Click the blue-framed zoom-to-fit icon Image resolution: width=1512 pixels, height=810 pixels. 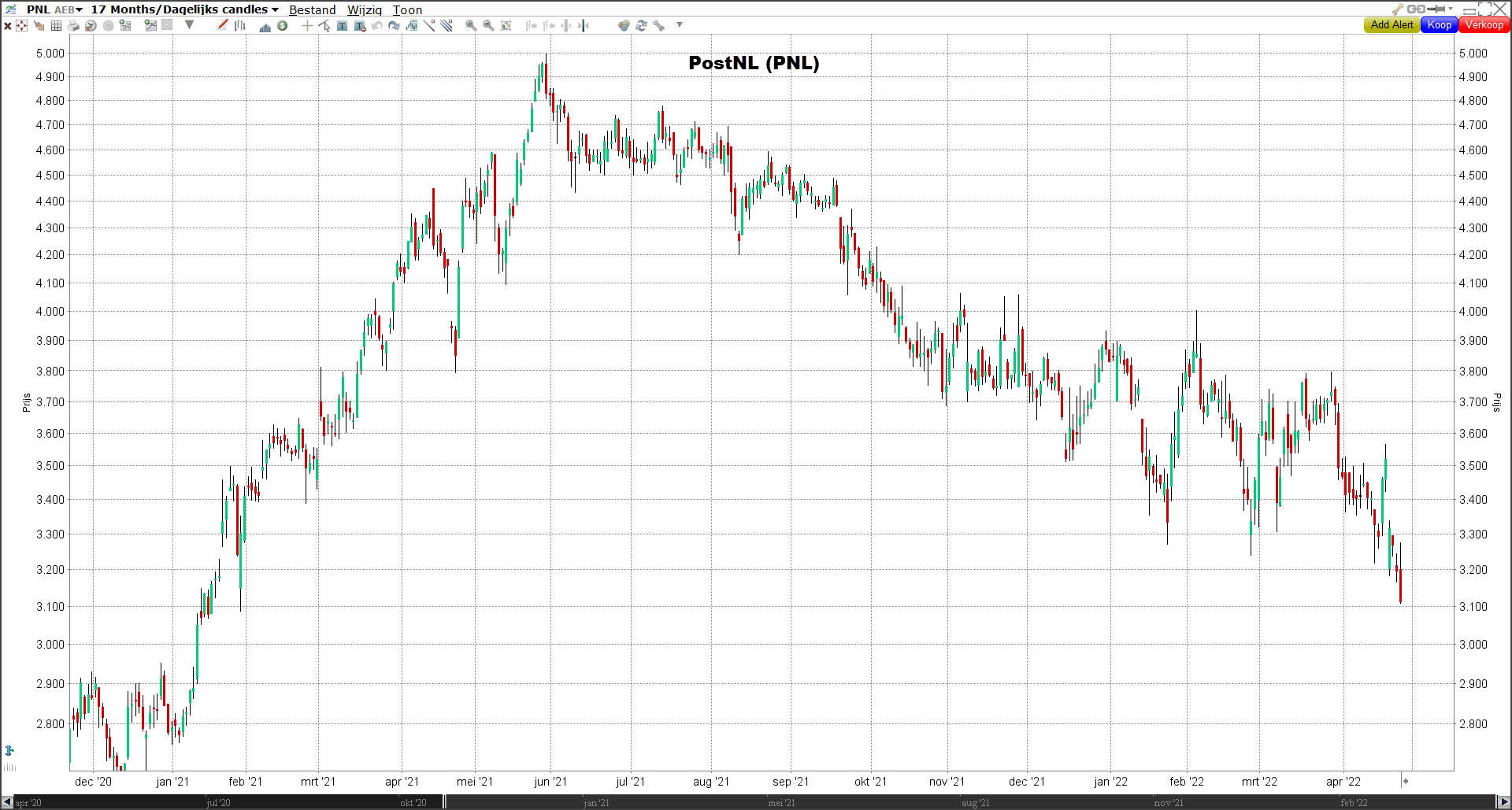pyautogui.click(x=506, y=25)
